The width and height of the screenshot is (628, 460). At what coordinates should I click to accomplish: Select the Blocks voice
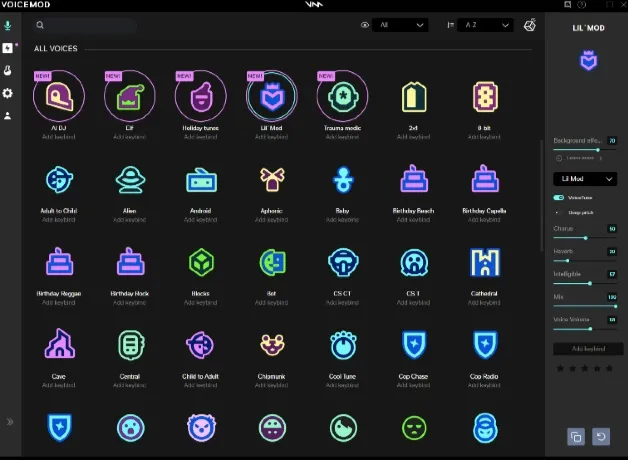[x=201, y=263]
